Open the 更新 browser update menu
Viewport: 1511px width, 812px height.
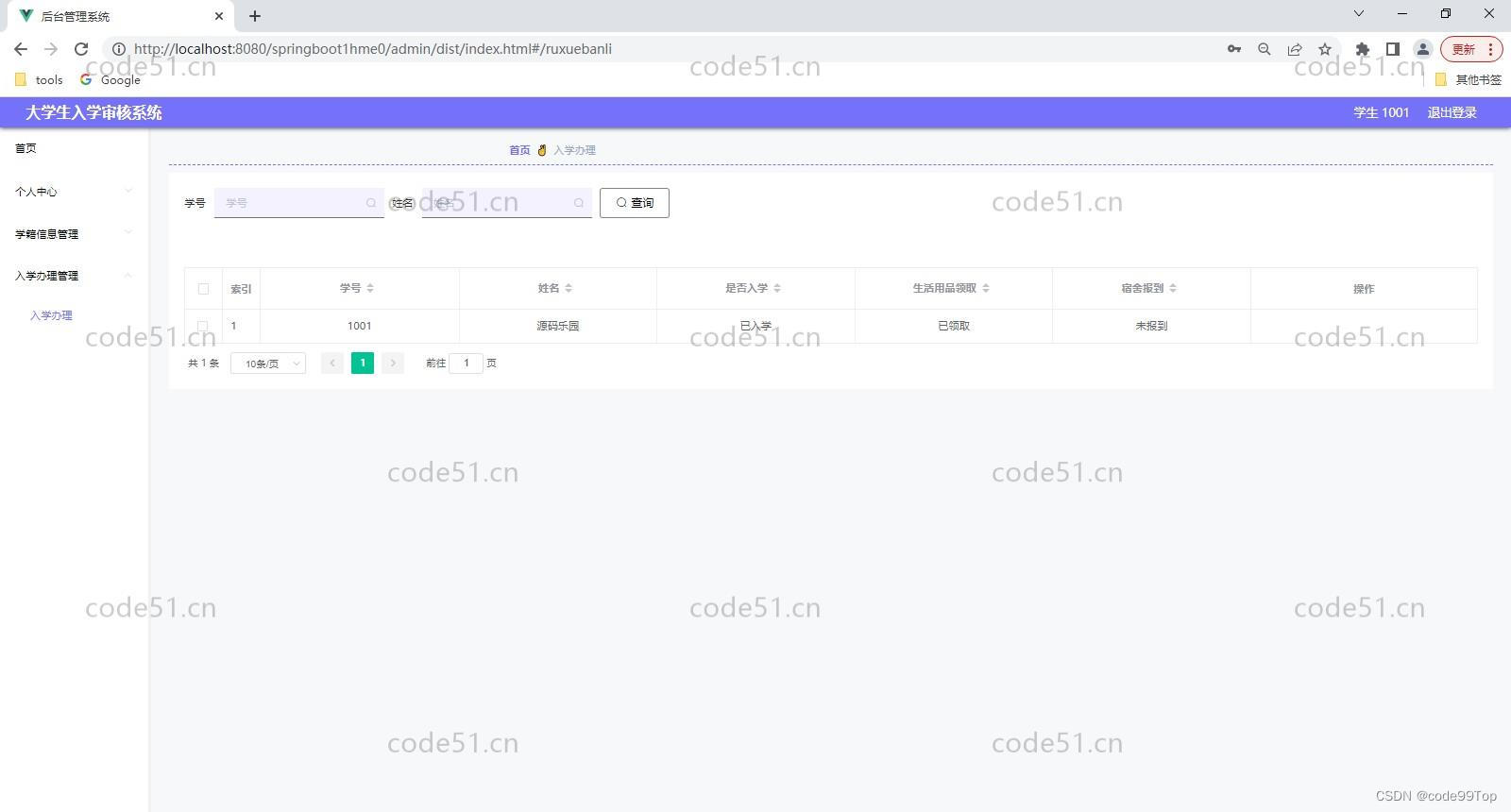click(x=1471, y=49)
